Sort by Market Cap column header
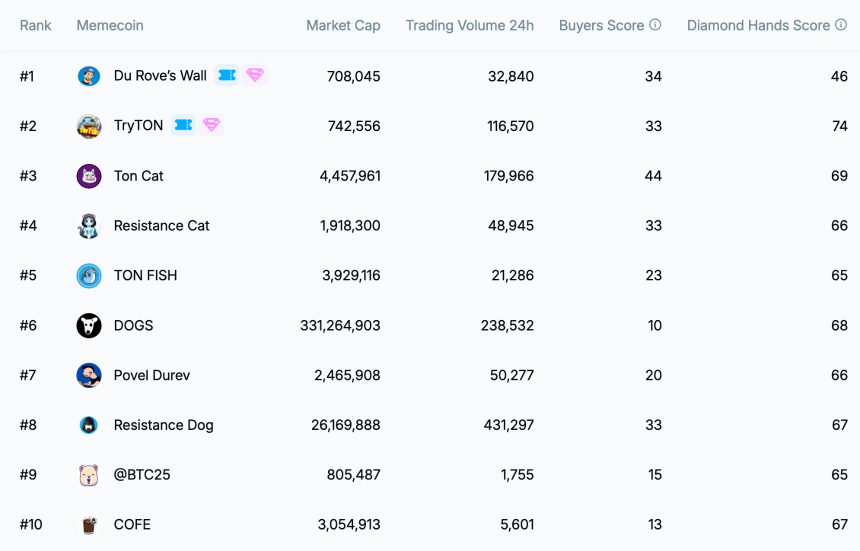 coord(343,25)
